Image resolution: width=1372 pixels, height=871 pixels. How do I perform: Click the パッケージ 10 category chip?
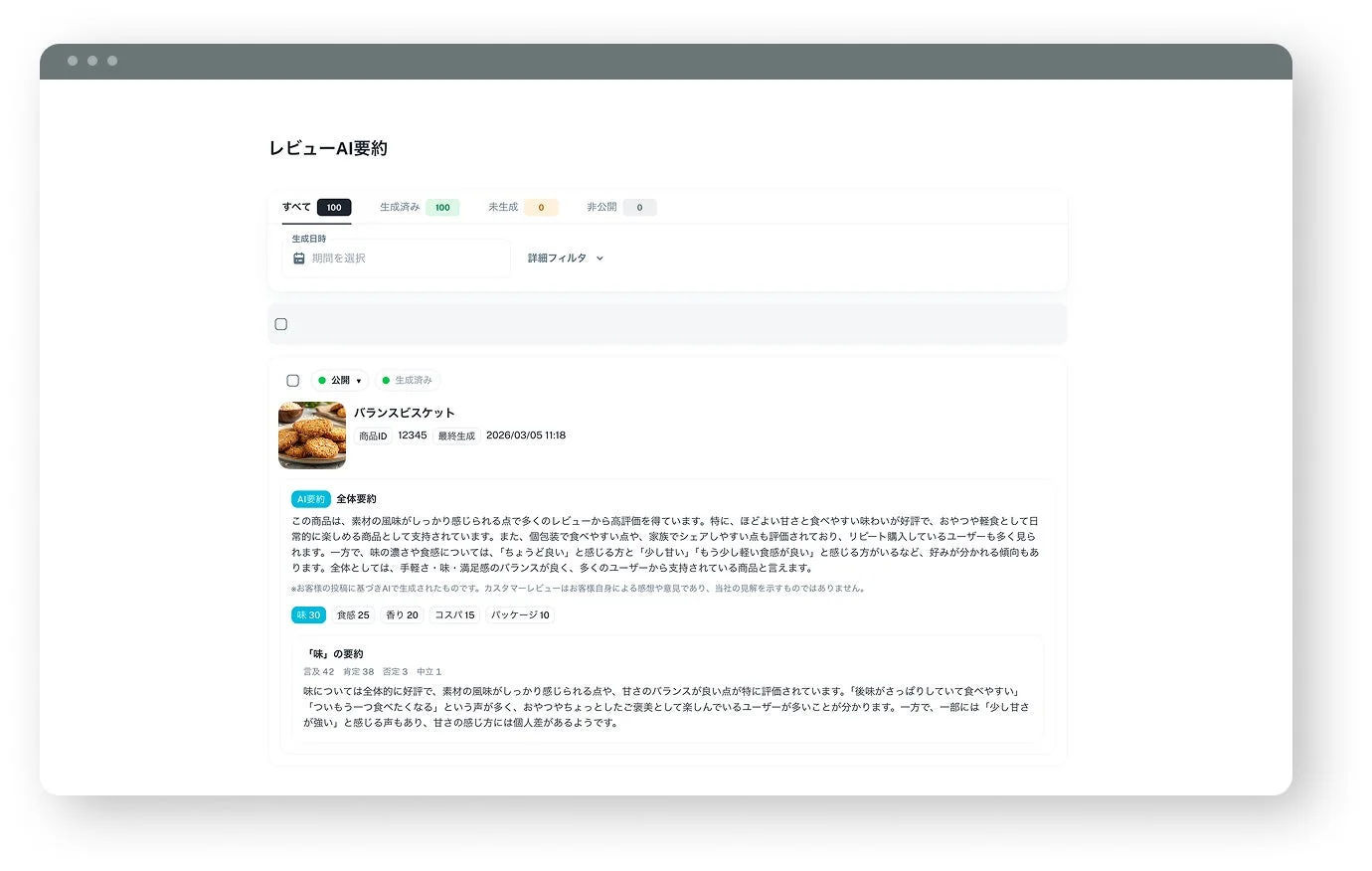pyautogui.click(x=518, y=614)
